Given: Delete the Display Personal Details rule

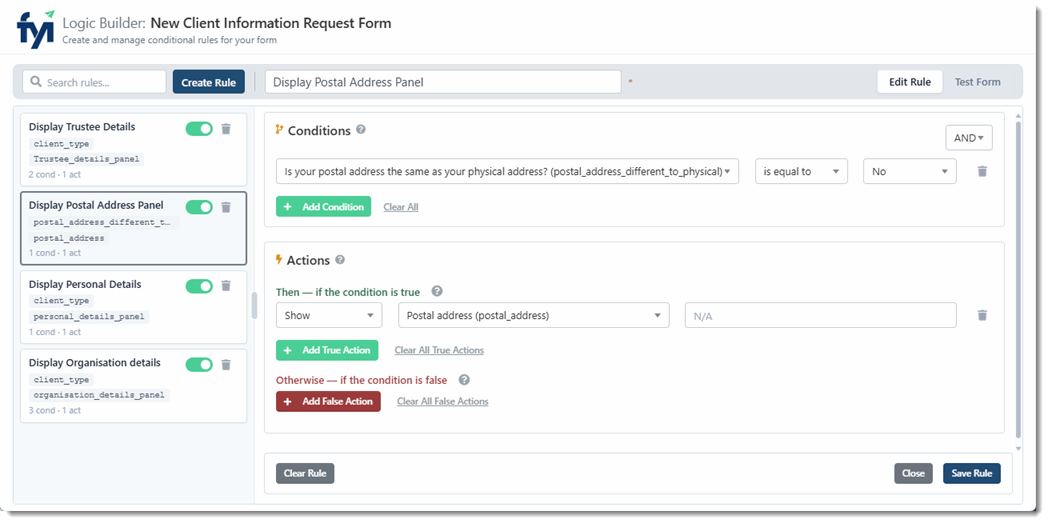Looking at the screenshot, I should (226, 286).
